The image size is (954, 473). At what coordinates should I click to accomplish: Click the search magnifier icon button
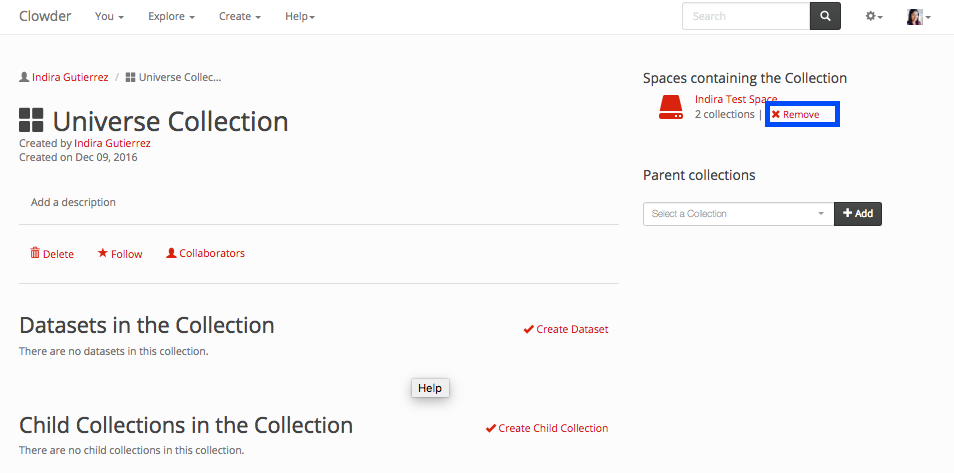(825, 17)
